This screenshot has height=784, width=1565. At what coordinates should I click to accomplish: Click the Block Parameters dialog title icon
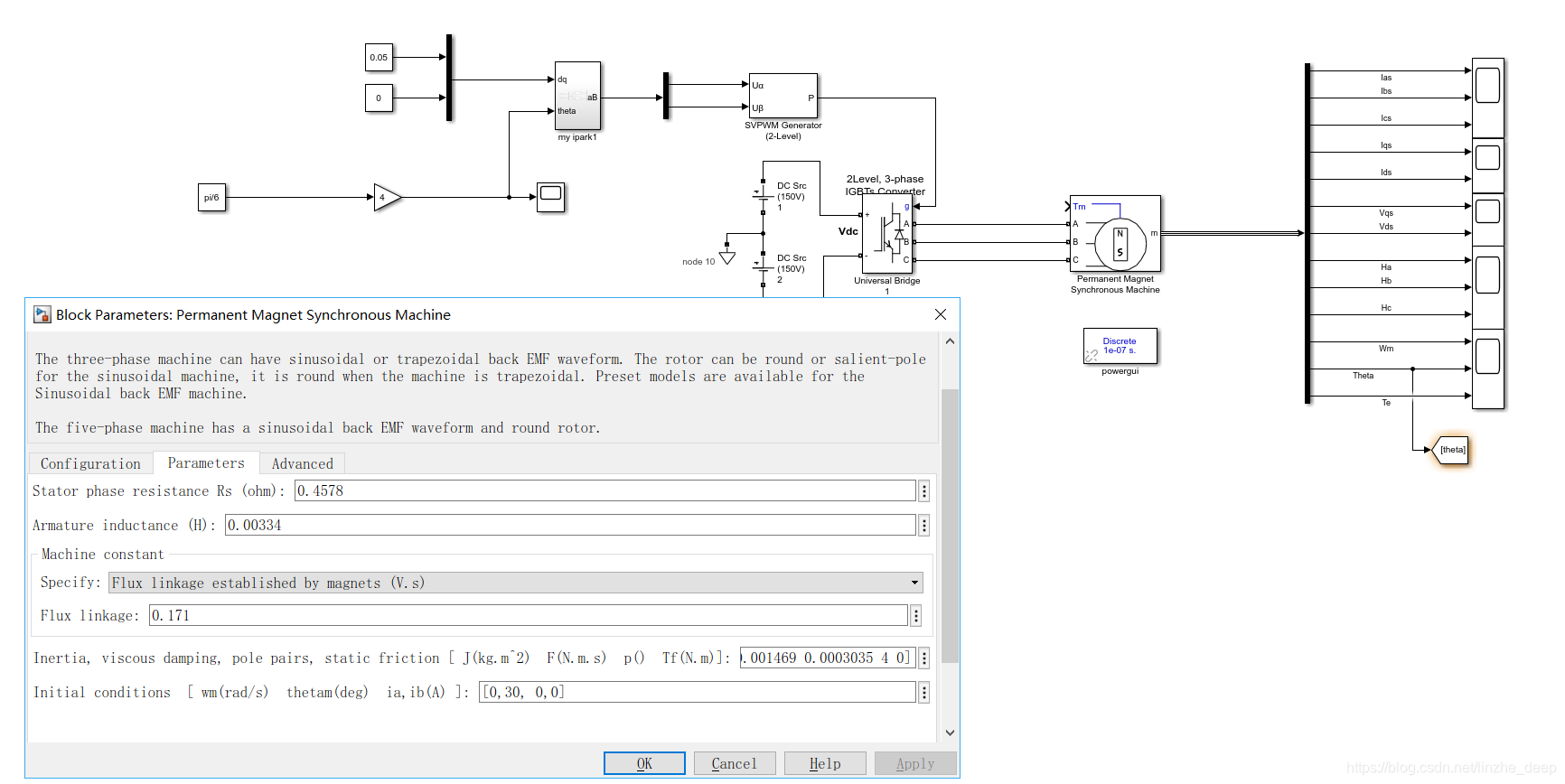tap(42, 314)
